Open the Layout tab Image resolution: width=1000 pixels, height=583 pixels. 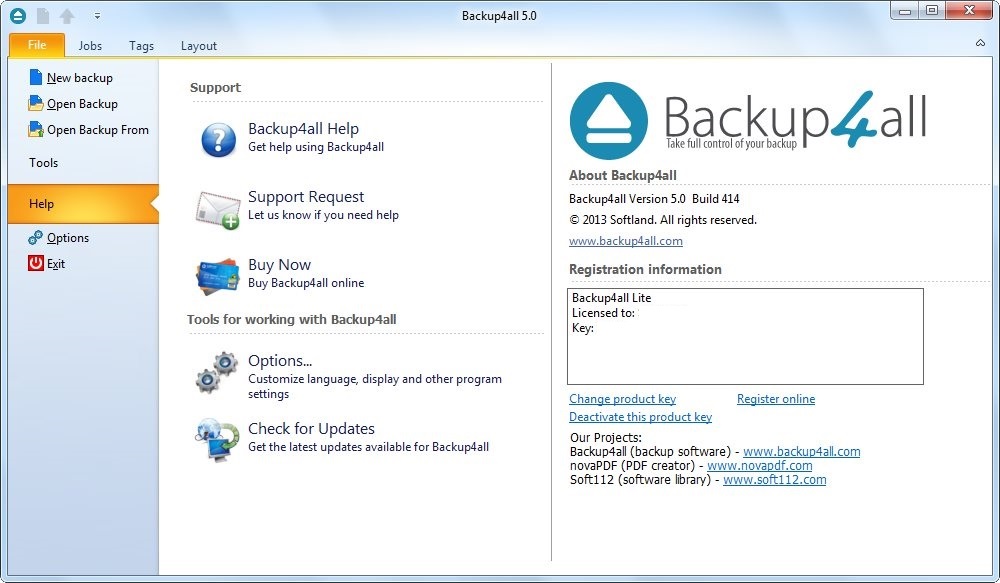tap(198, 46)
